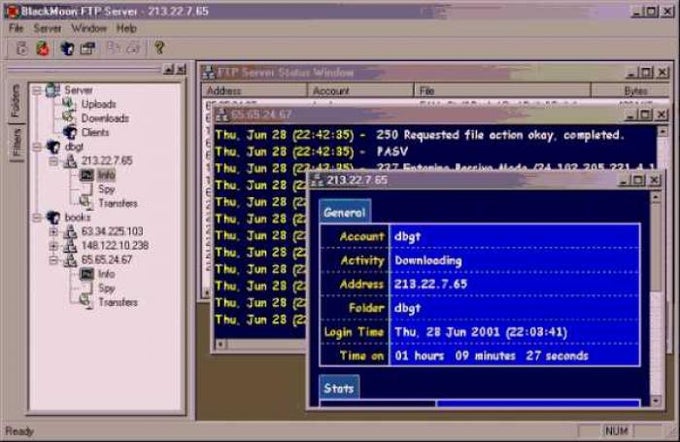Select highlighted Info under 213.22.7.65
The width and height of the screenshot is (680, 442).
point(106,175)
